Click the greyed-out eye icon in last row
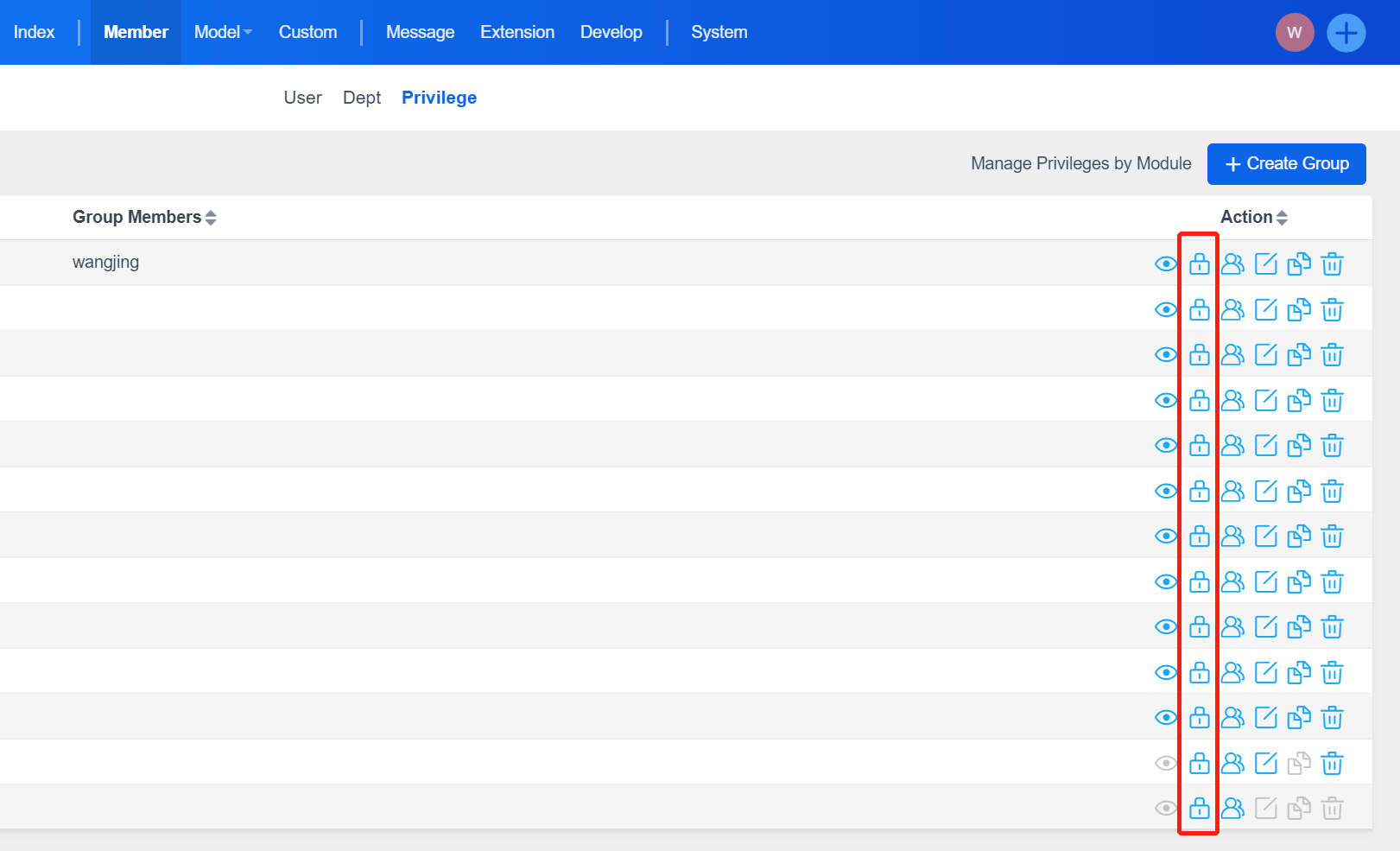The image size is (1400, 851). pos(1166,809)
